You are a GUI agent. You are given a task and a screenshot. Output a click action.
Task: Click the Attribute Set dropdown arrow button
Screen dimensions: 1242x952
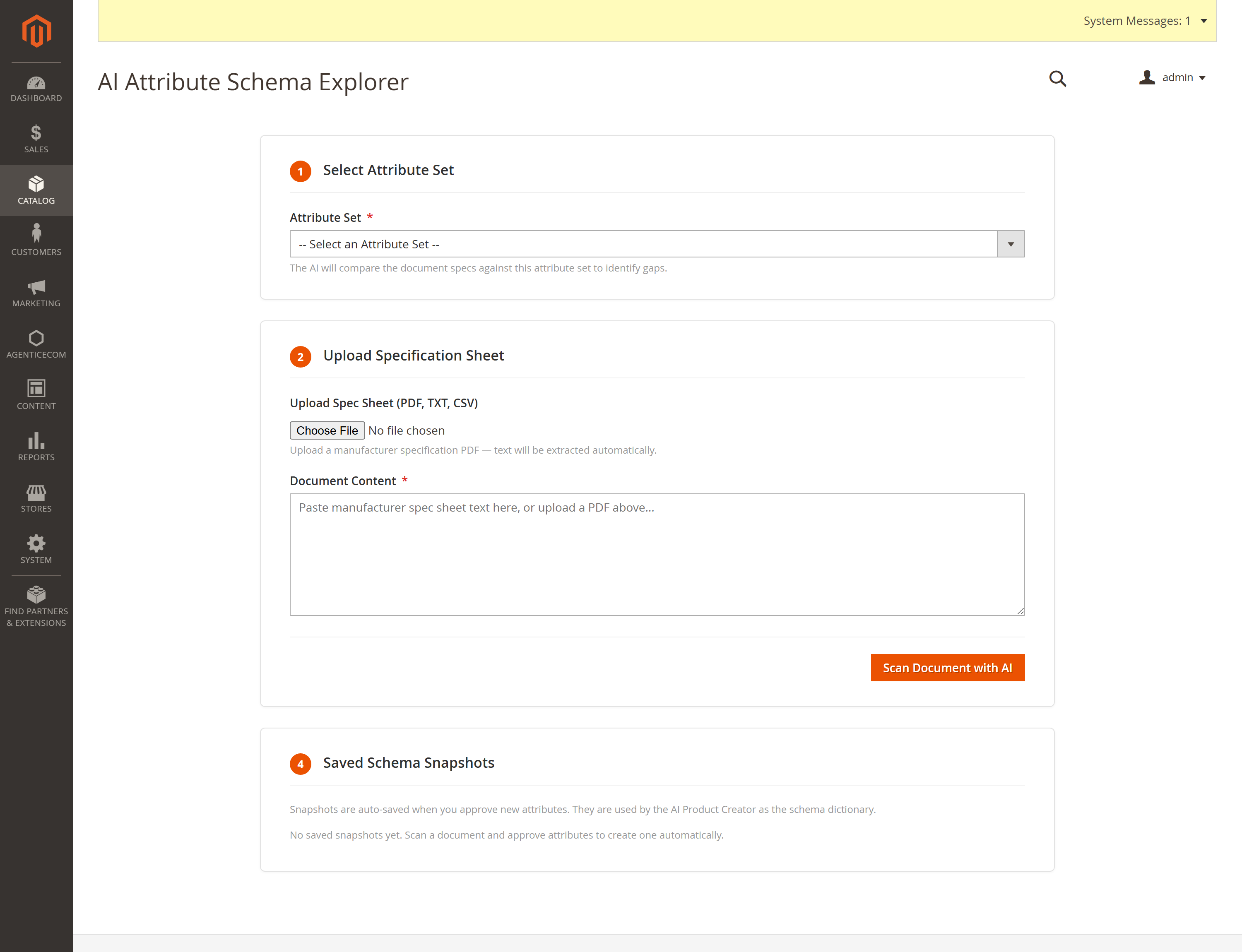click(1011, 244)
